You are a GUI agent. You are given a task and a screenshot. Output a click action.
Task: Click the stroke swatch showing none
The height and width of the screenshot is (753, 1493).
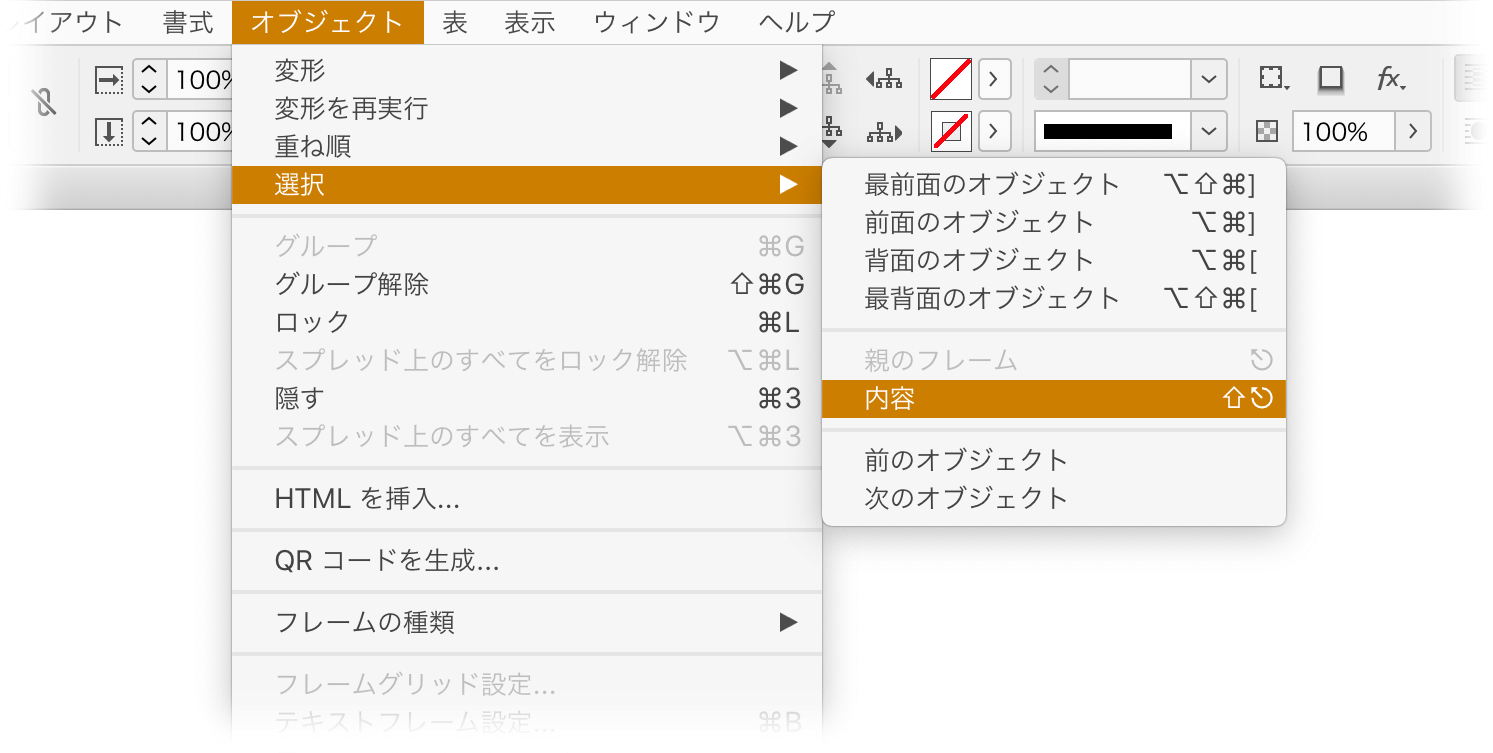(x=950, y=130)
